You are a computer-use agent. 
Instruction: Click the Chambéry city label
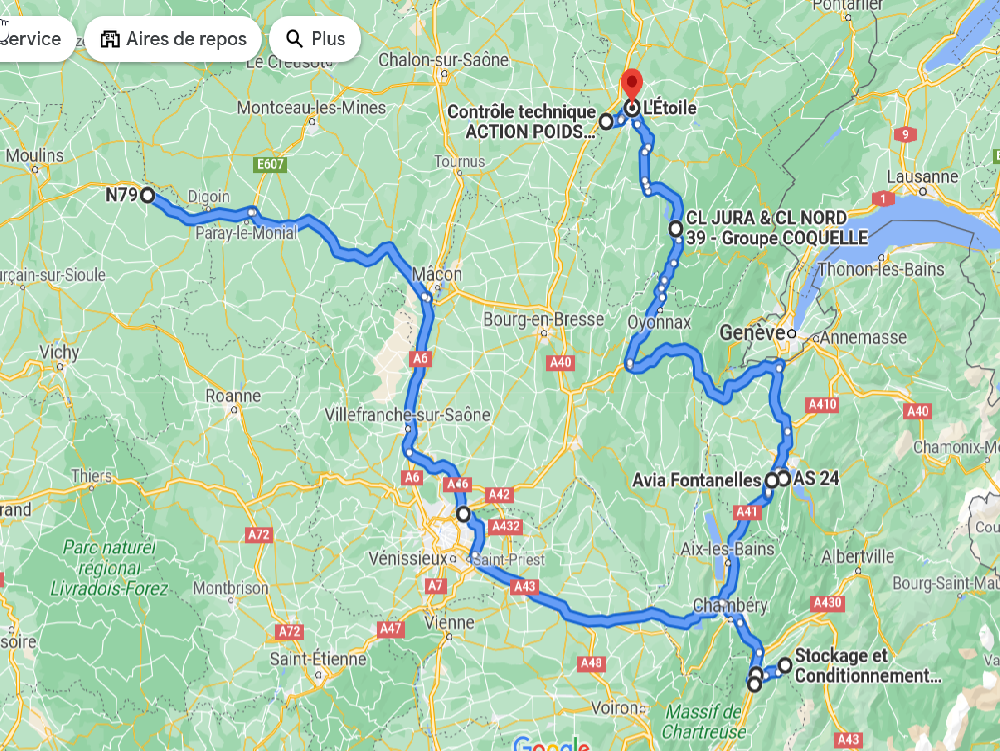point(730,604)
